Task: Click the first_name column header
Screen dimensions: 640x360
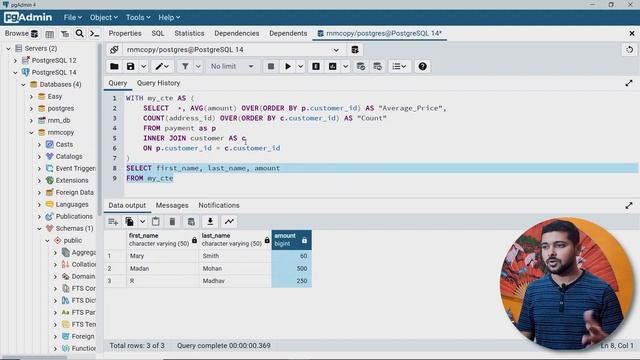Action: pos(162,240)
